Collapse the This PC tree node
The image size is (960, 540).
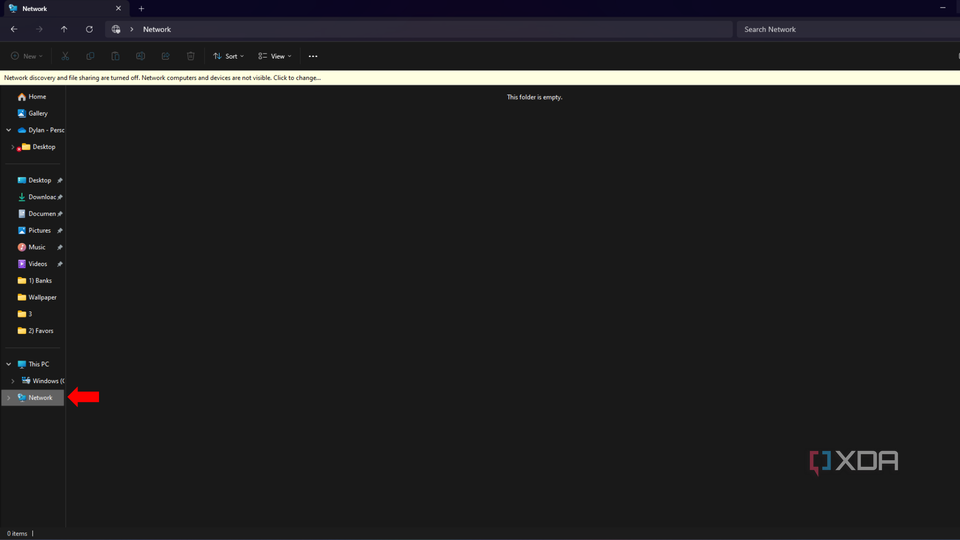pyautogui.click(x=9, y=364)
